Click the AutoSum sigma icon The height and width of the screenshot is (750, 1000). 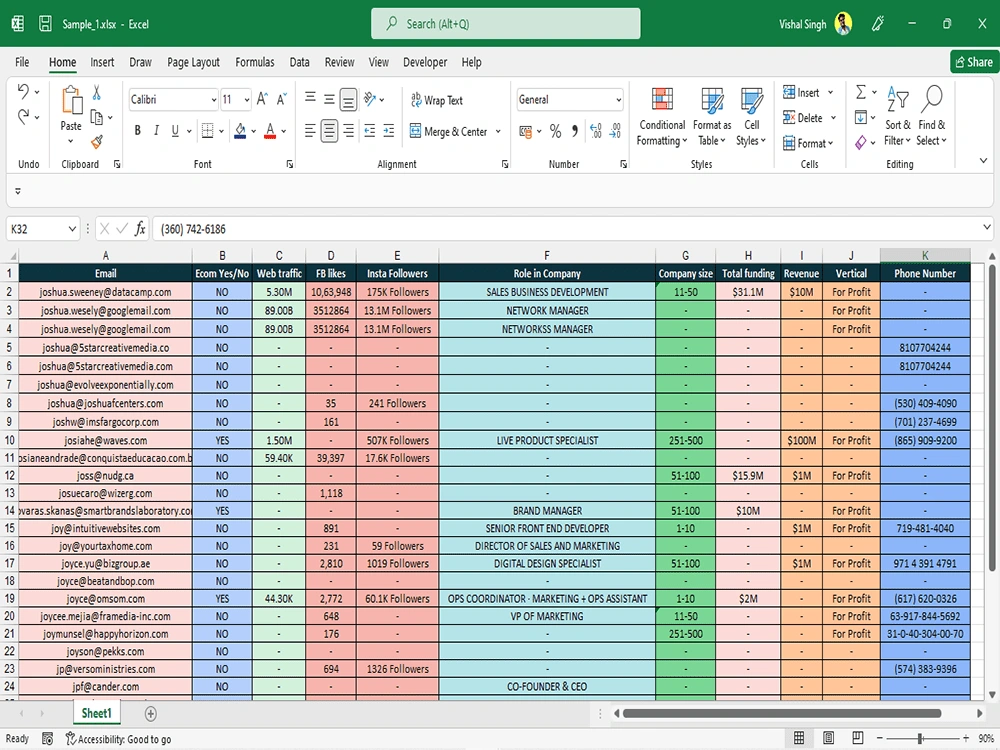[861, 92]
